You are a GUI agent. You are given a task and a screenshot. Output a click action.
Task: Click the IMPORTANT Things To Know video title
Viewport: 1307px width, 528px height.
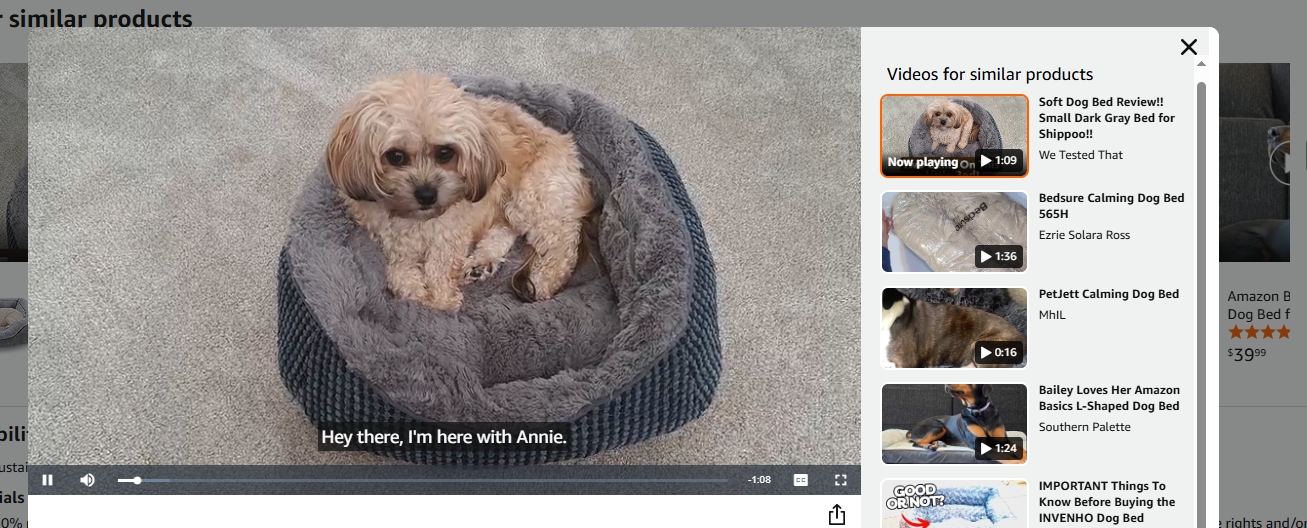click(1106, 502)
